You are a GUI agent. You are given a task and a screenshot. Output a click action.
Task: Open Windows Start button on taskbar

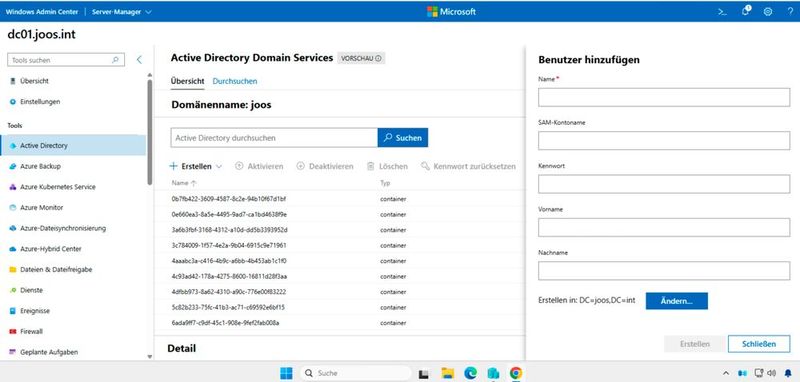tap(286, 373)
